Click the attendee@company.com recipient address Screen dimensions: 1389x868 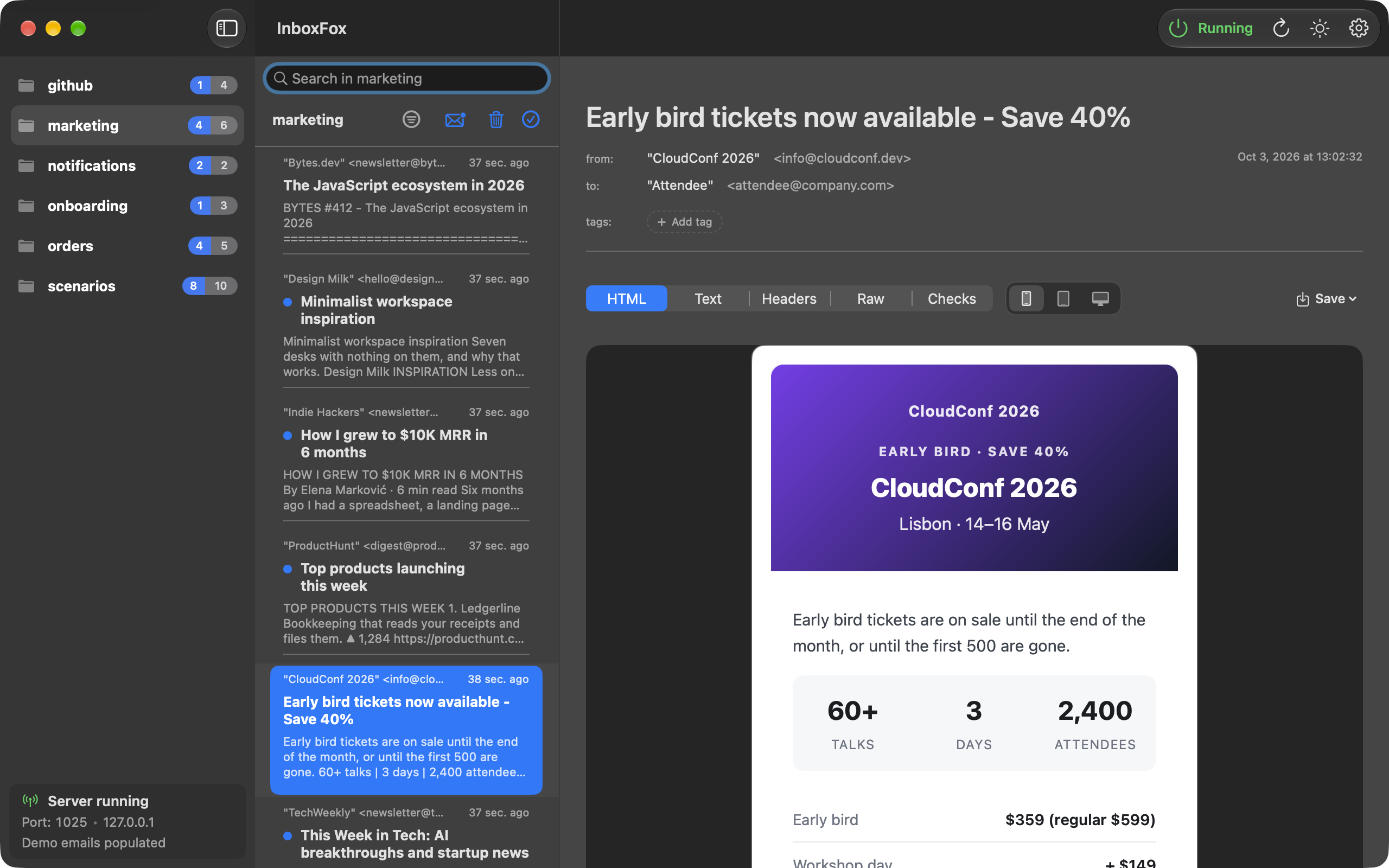(811, 186)
